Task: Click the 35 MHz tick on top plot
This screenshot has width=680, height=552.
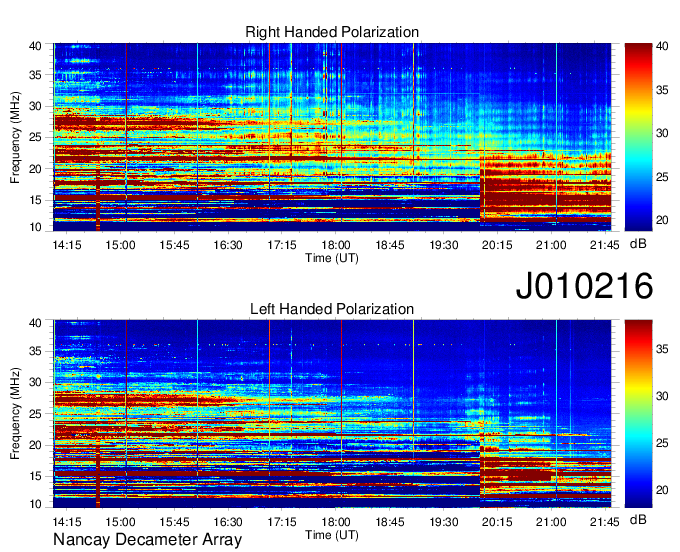Action: 35,75
